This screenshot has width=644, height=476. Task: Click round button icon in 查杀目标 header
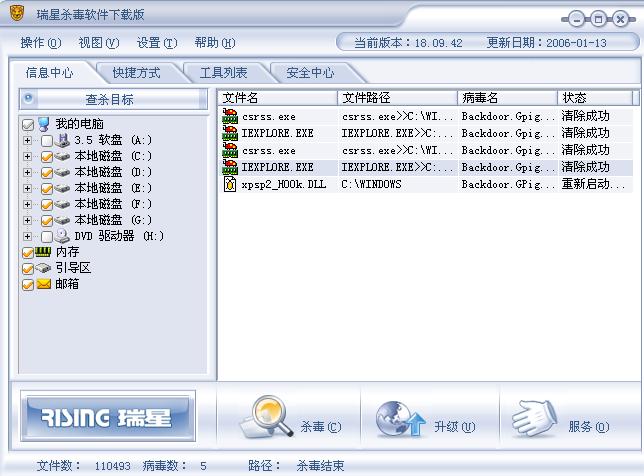[28, 98]
